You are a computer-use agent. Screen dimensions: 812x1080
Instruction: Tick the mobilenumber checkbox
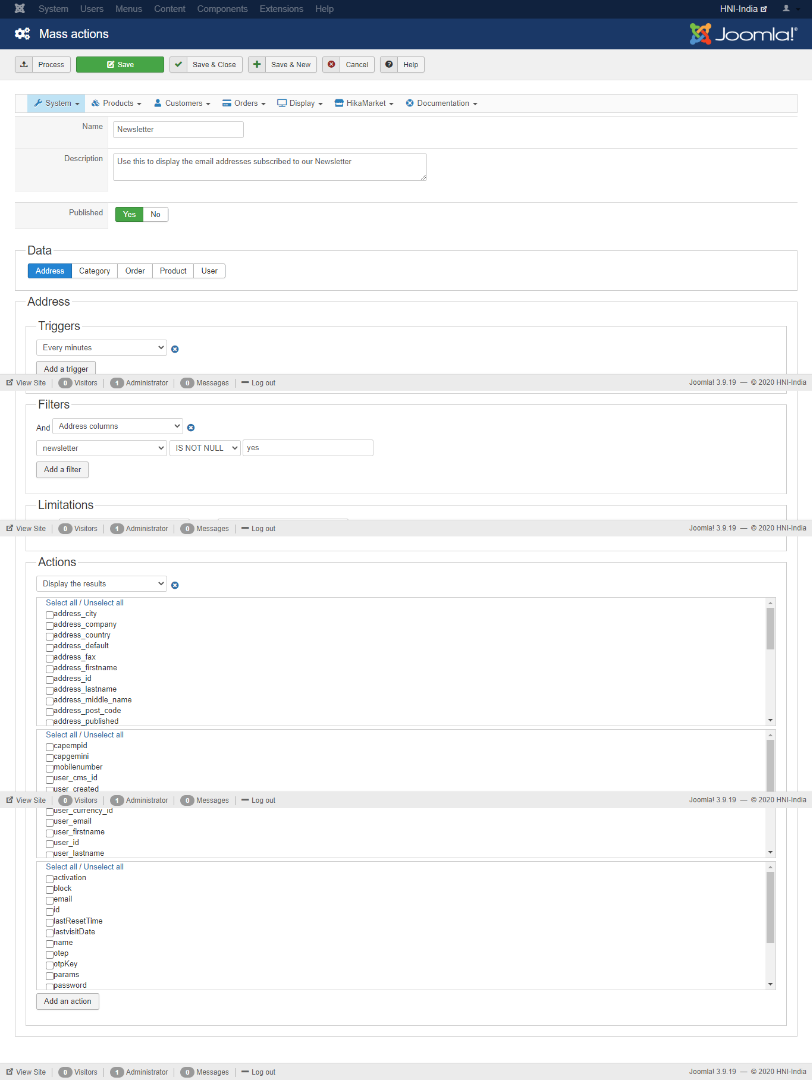50,768
